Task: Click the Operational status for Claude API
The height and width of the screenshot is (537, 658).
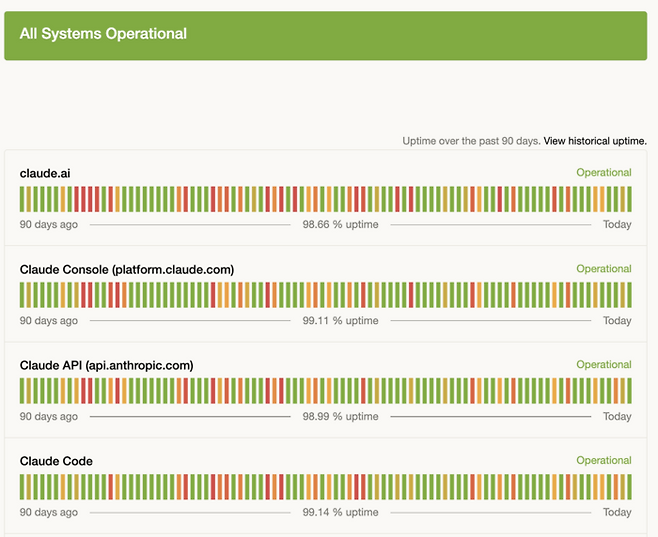Action: [604, 365]
